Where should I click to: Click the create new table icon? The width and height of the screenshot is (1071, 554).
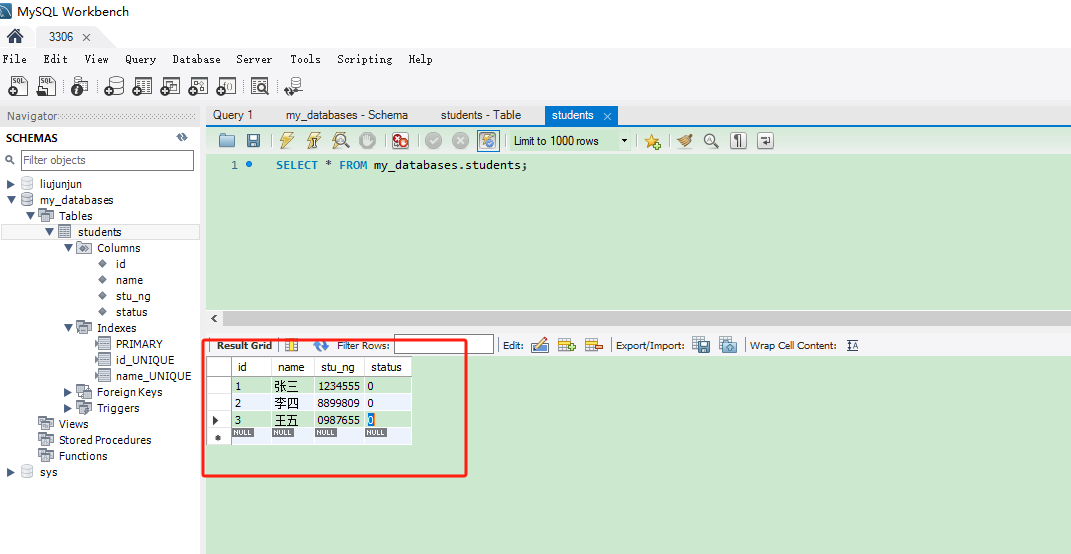pyautogui.click(x=141, y=85)
